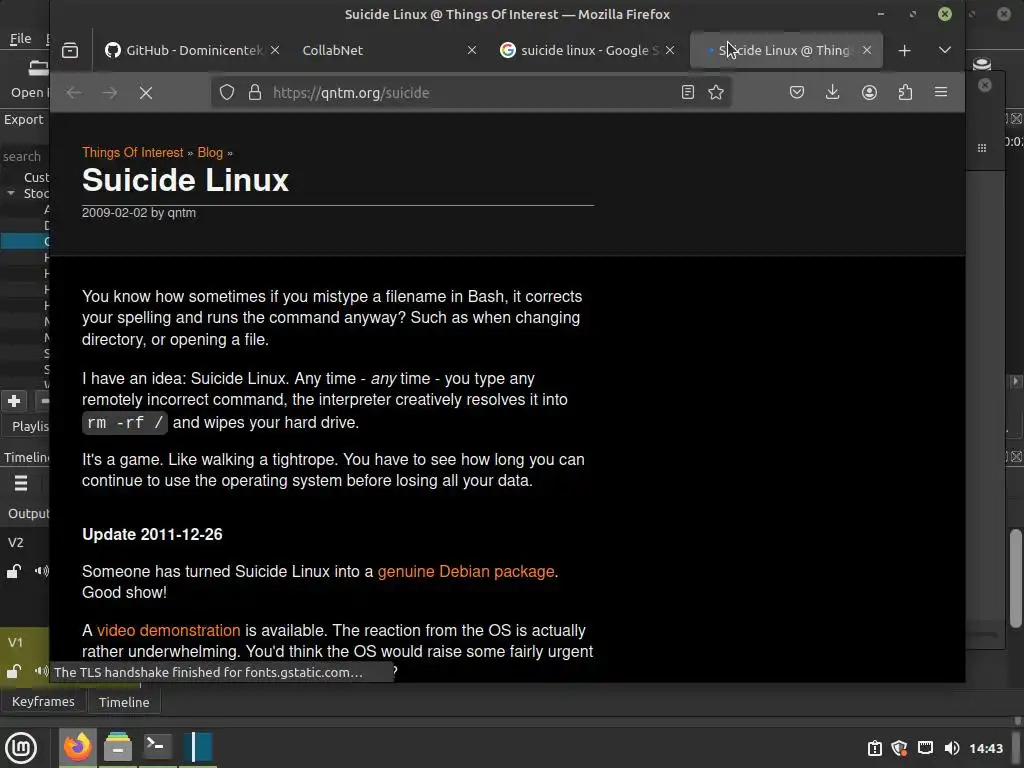Click the search field in background editor
Image resolution: width=1024 pixels, height=768 pixels.
[25, 156]
